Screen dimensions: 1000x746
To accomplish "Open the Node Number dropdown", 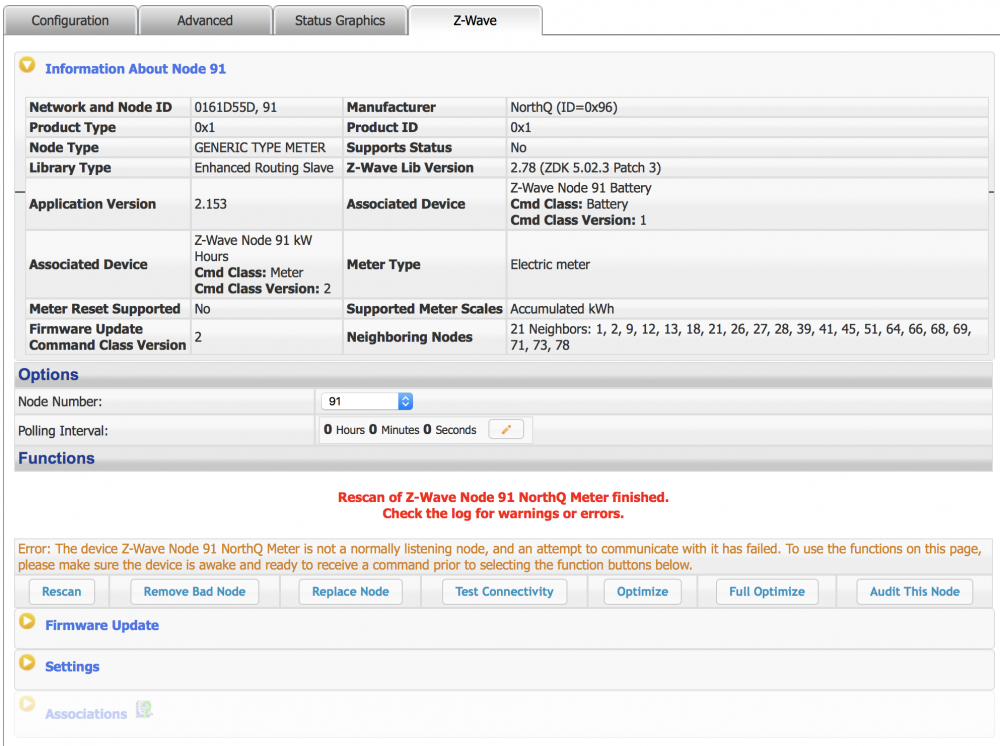I will click(x=367, y=401).
